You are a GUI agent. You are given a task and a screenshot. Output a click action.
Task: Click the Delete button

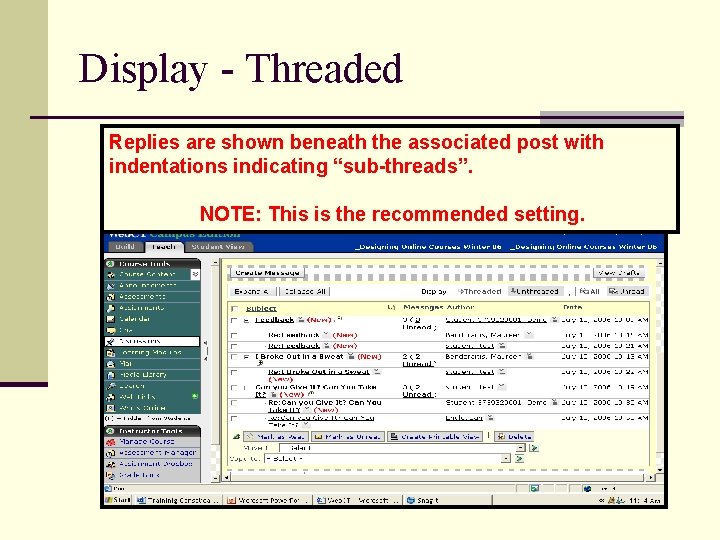[515, 437]
